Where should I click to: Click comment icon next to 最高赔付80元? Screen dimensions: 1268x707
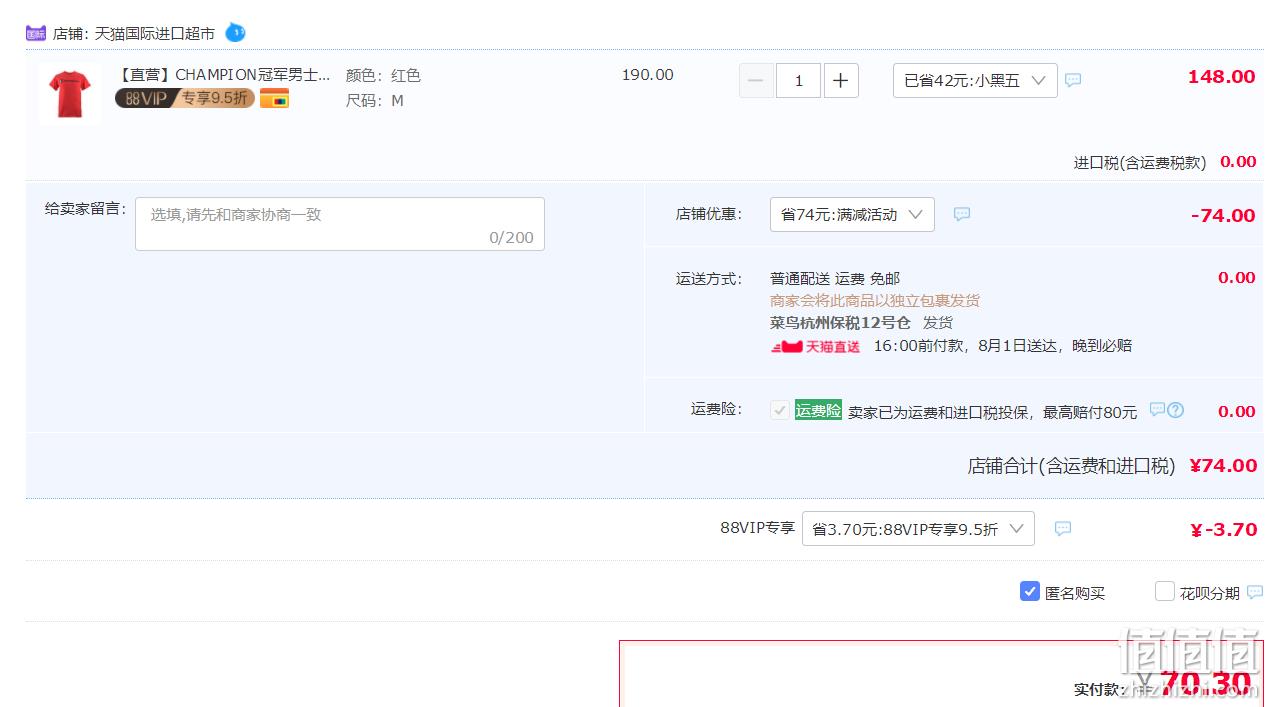click(x=1157, y=409)
